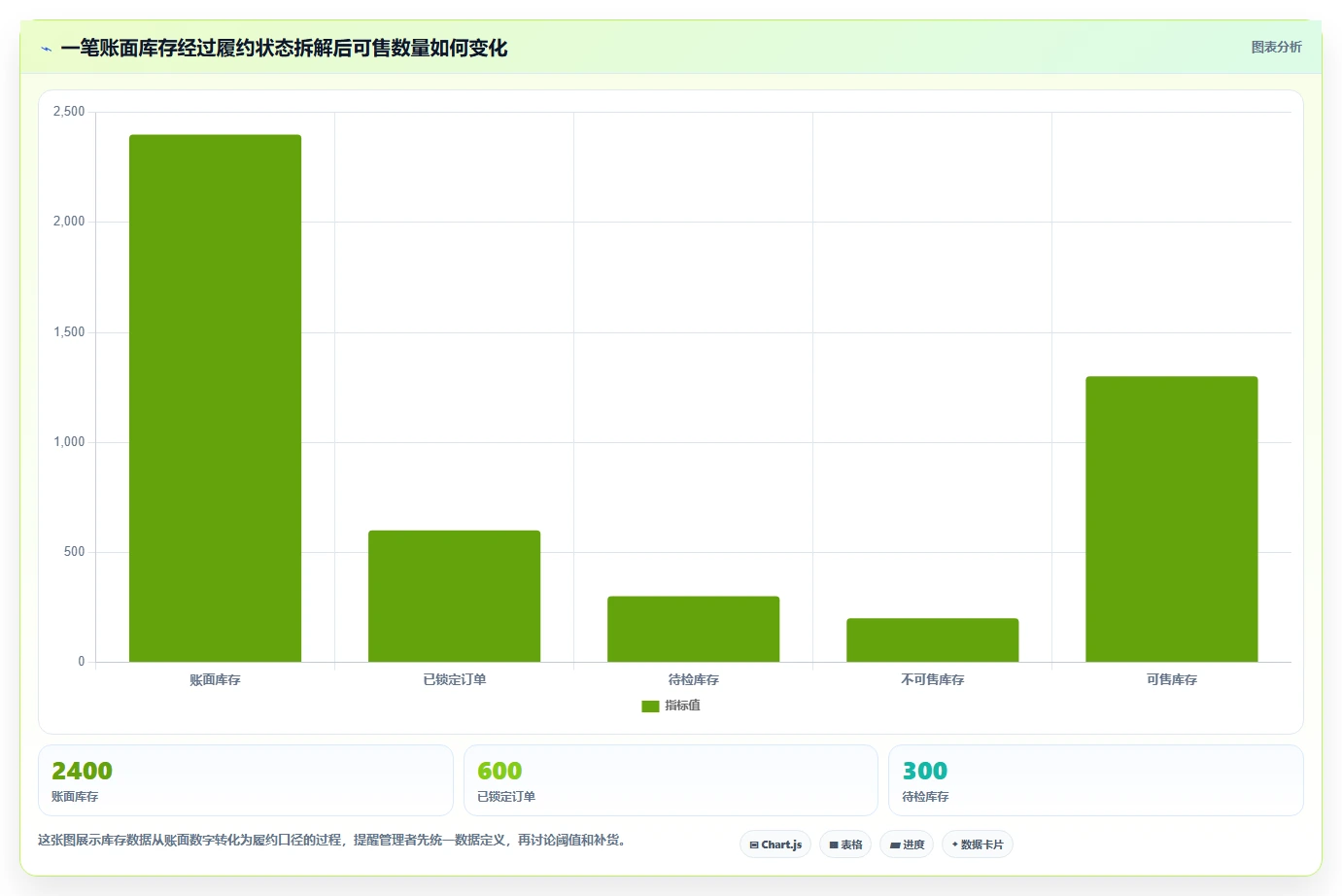Click the 不可售库存 x-axis label
Viewport: 1342px width, 896px height.
[932, 679]
